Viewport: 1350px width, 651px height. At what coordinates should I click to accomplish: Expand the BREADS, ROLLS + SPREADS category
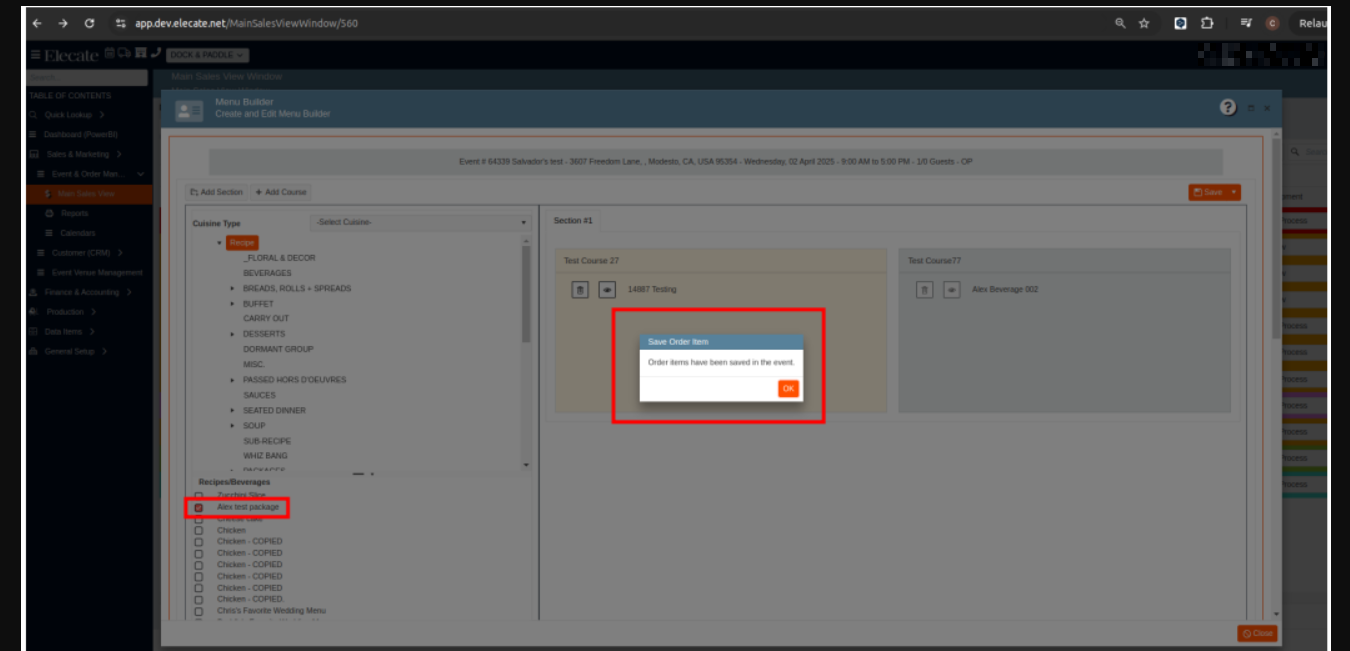click(232, 289)
